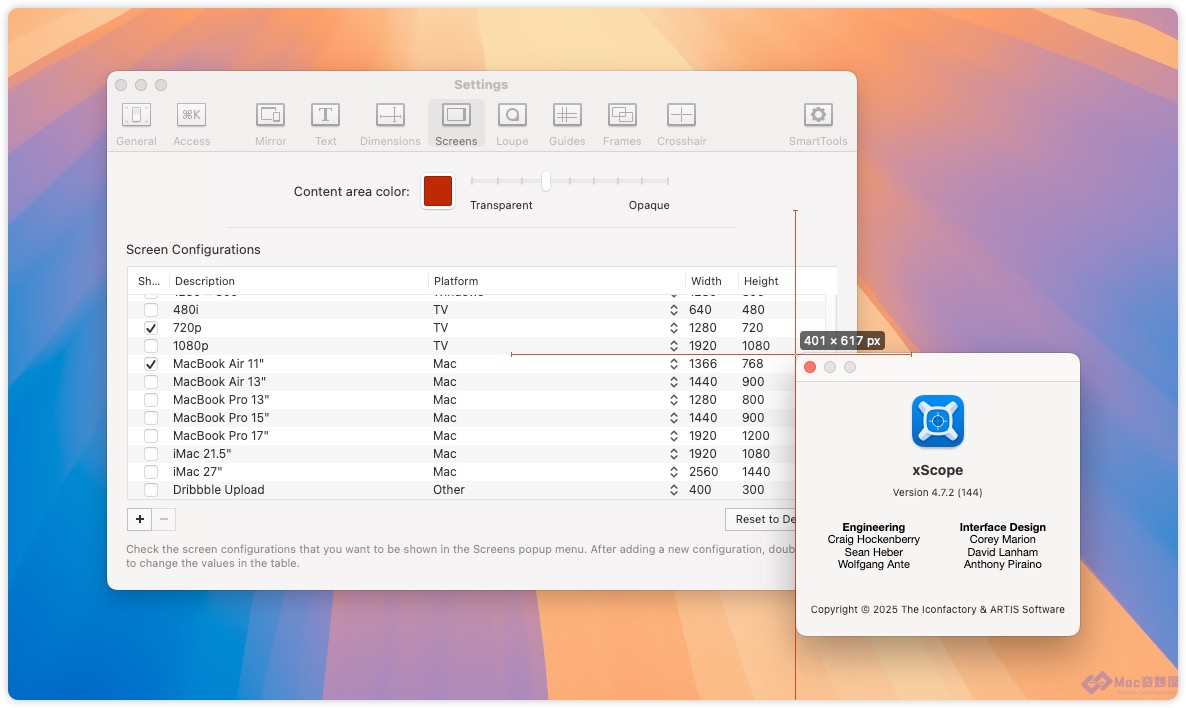The height and width of the screenshot is (708, 1186).
Task: Check the iMac 27" configuration checkbox
Action: pos(151,472)
